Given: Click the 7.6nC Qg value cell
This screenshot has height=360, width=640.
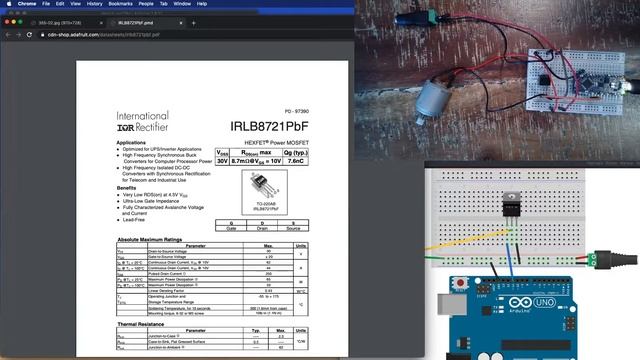Looking at the screenshot, I should pyautogui.click(x=296, y=161).
